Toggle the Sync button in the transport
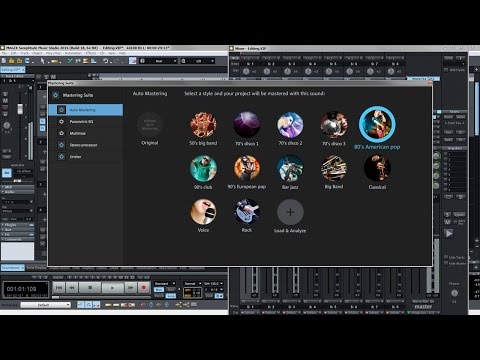Screen dimensions: 480x360 click(x=171, y=290)
